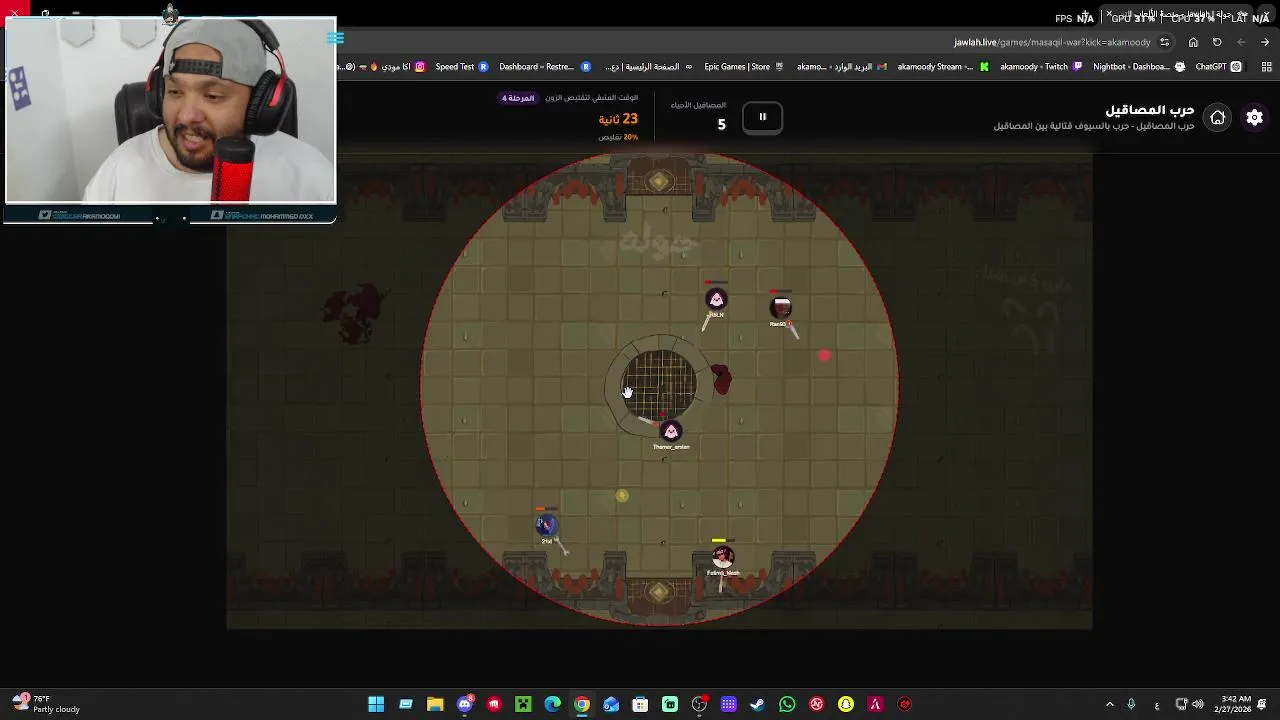Open OBS Studio from the taskbar
Screen dimensions: 1280x720
[x=699, y=704]
